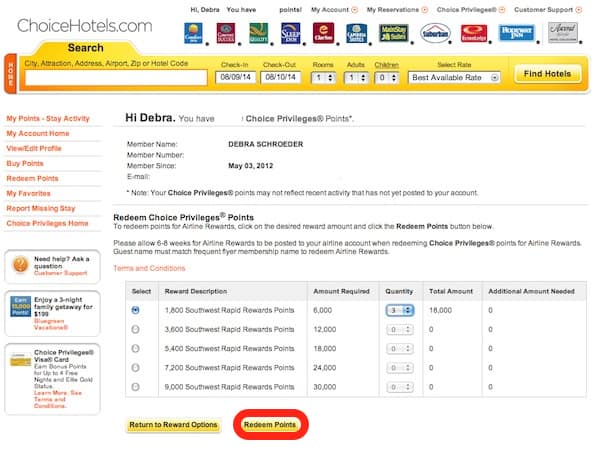Image resolution: width=600 pixels, height=453 pixels.
Task: Click the orange MORE side tab
Action: pos(11,74)
